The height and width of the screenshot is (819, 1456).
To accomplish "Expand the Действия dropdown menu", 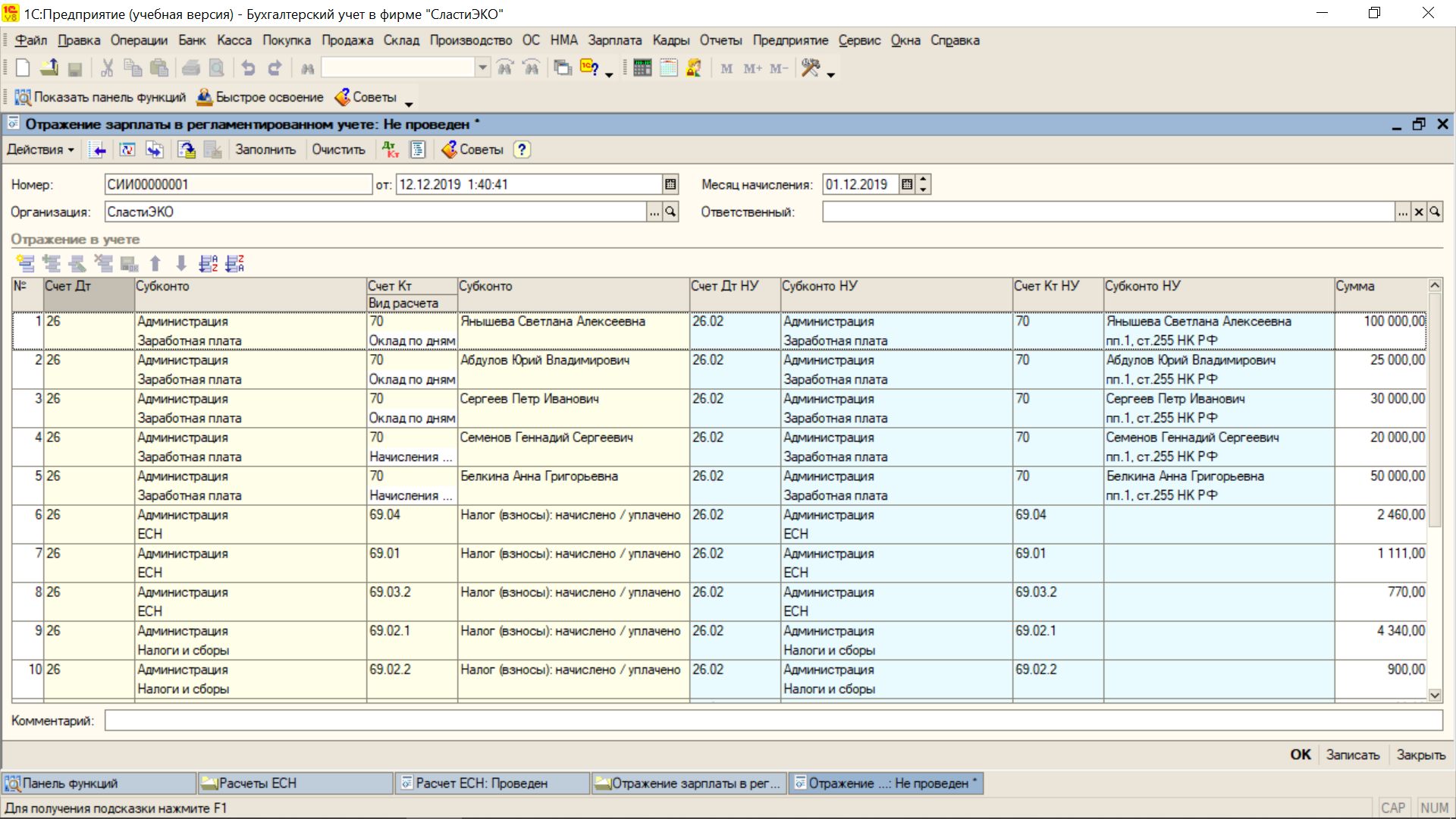I will (x=41, y=149).
